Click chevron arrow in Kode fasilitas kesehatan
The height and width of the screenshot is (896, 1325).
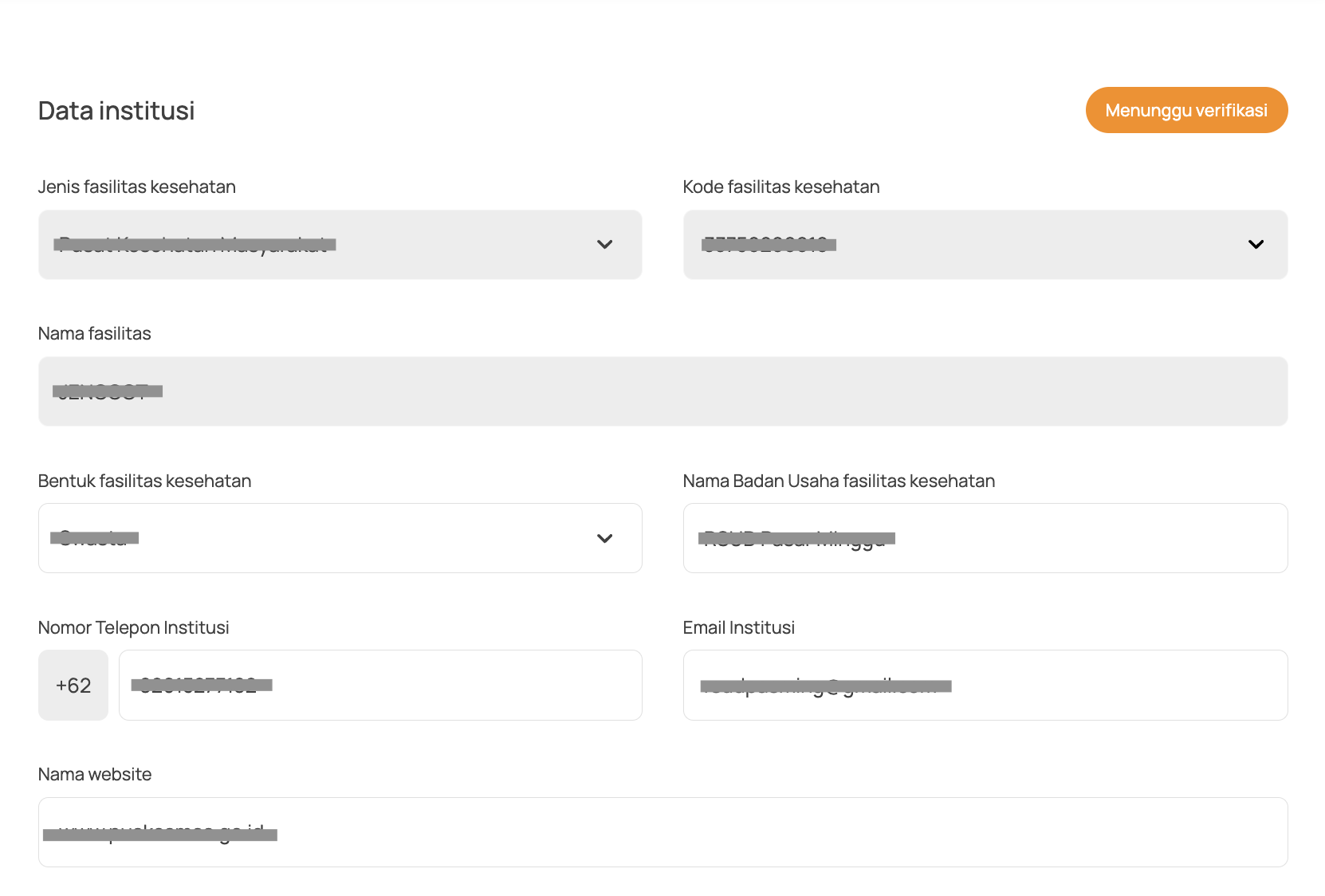point(1256,245)
